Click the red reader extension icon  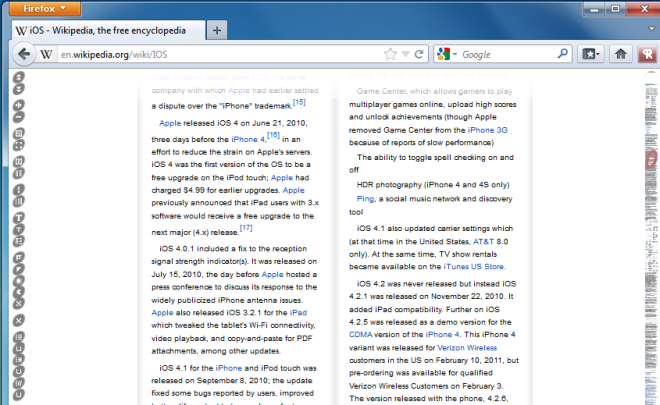[x=647, y=54]
